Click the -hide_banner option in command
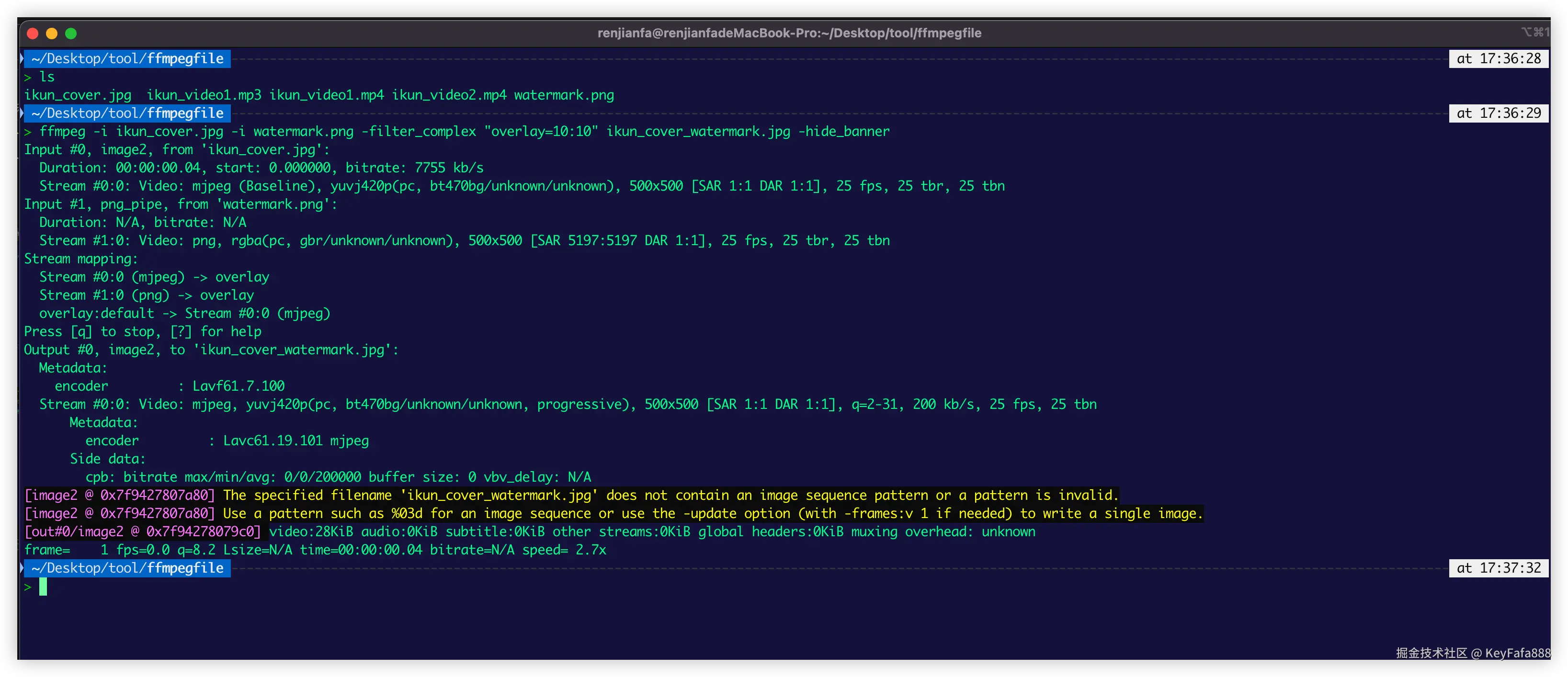The image size is (1568, 677). pyautogui.click(x=844, y=131)
